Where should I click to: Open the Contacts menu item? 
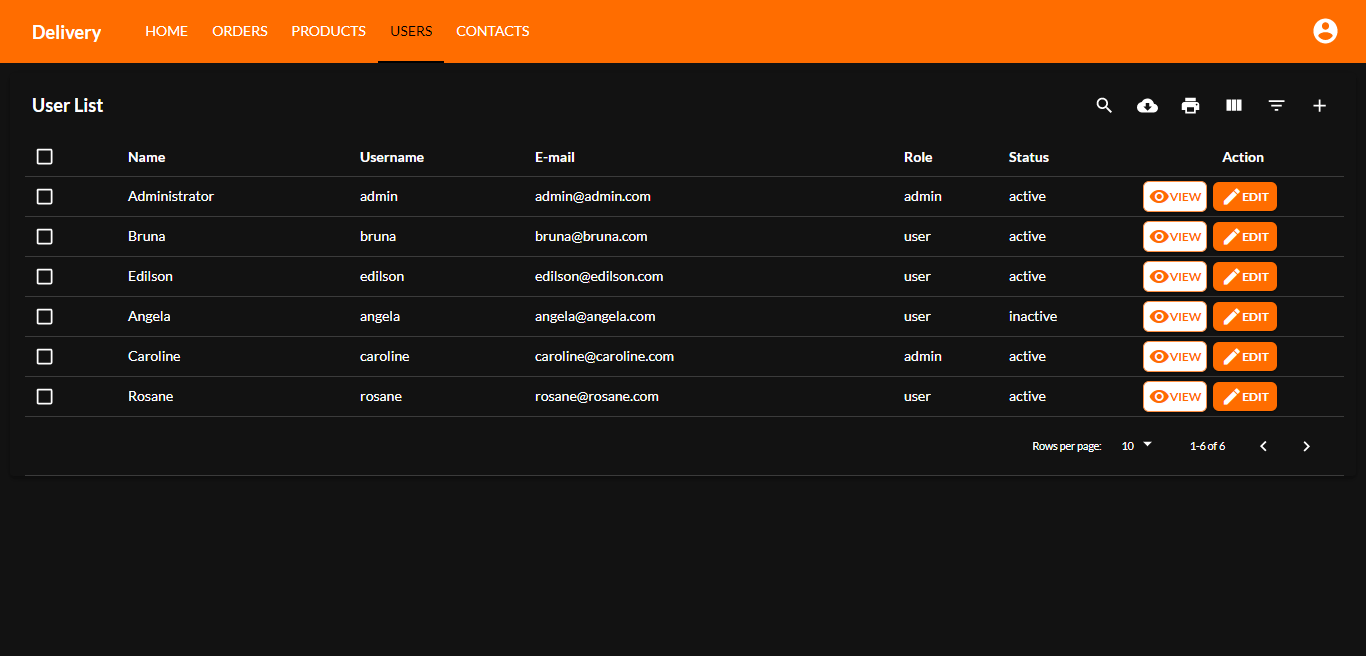[493, 31]
